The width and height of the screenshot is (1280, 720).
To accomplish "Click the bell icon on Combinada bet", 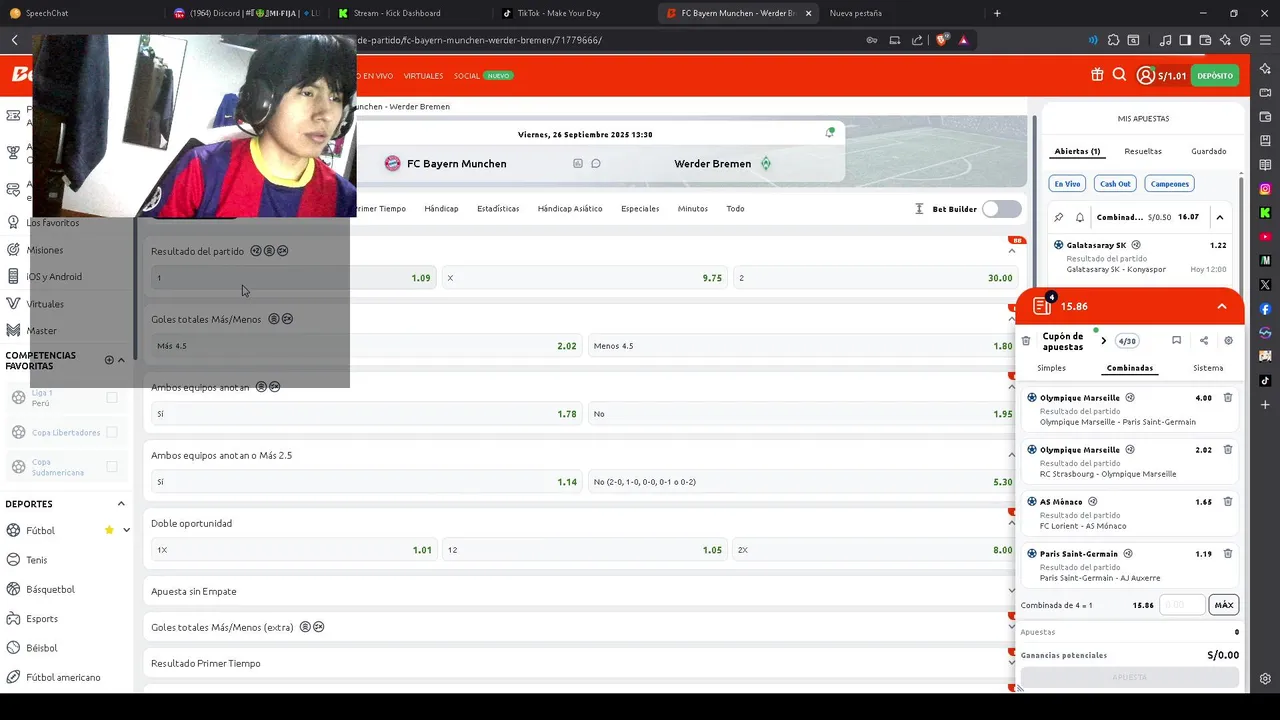I will pyautogui.click(x=1080, y=217).
